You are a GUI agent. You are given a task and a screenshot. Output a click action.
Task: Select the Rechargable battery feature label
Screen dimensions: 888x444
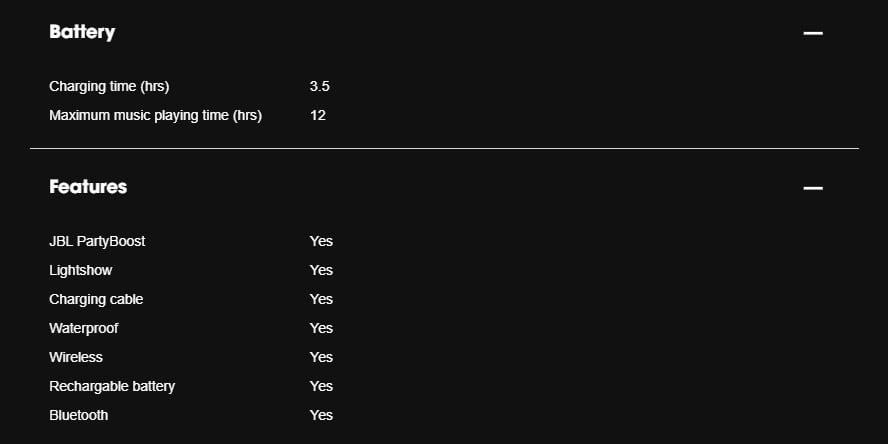112,386
